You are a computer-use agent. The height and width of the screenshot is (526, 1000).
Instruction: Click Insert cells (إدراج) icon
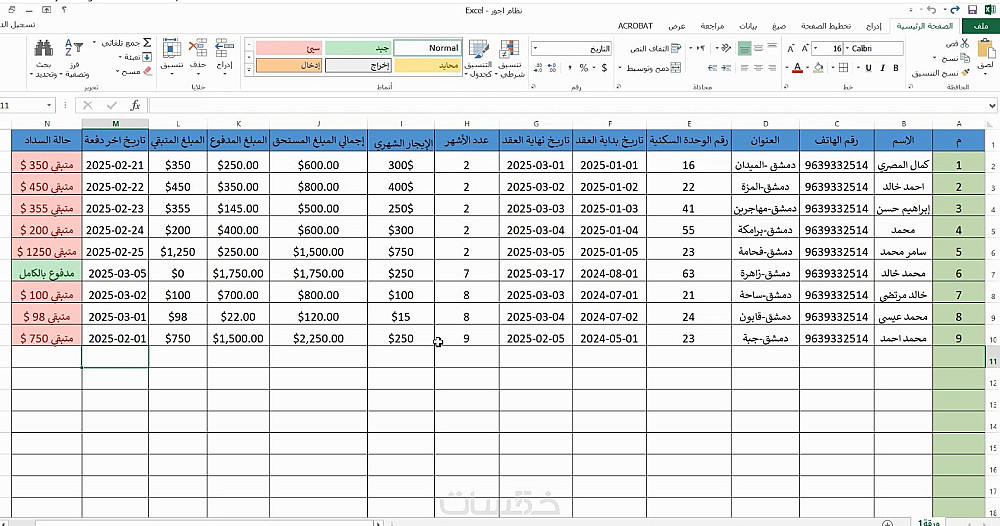[224, 48]
